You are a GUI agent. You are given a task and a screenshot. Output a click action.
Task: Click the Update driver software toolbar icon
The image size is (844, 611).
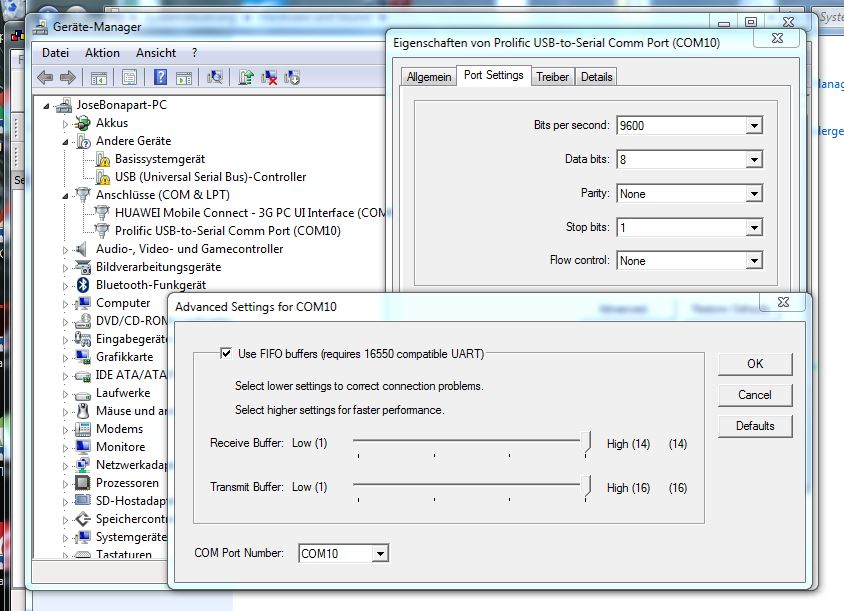coord(246,77)
